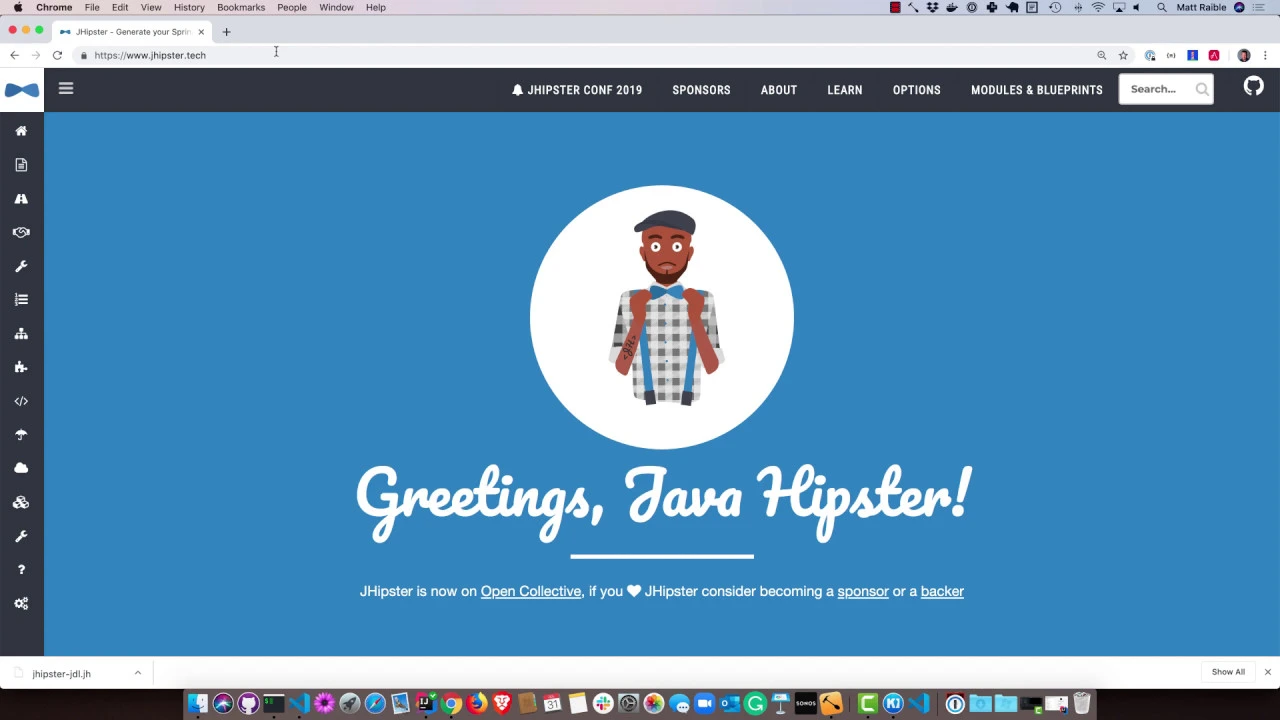1280x720 pixels.
Task: Click the handshake icon in sidebar
Action: [x=21, y=232]
